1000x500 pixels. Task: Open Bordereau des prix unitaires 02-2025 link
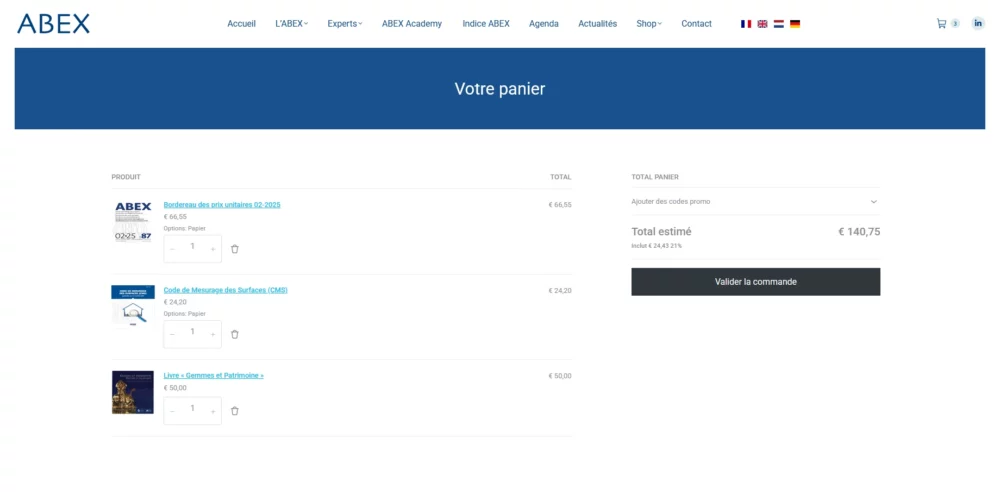[222, 205]
